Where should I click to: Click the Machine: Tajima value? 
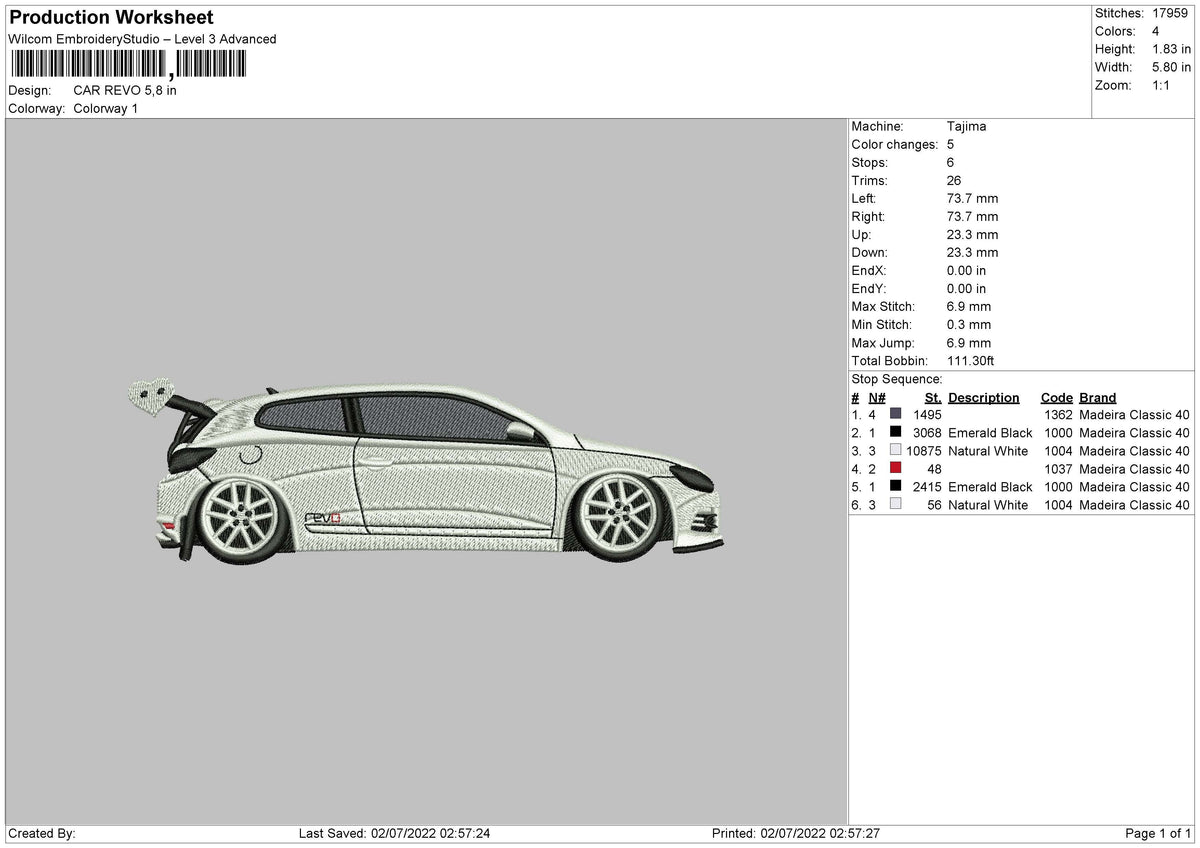(x=966, y=126)
